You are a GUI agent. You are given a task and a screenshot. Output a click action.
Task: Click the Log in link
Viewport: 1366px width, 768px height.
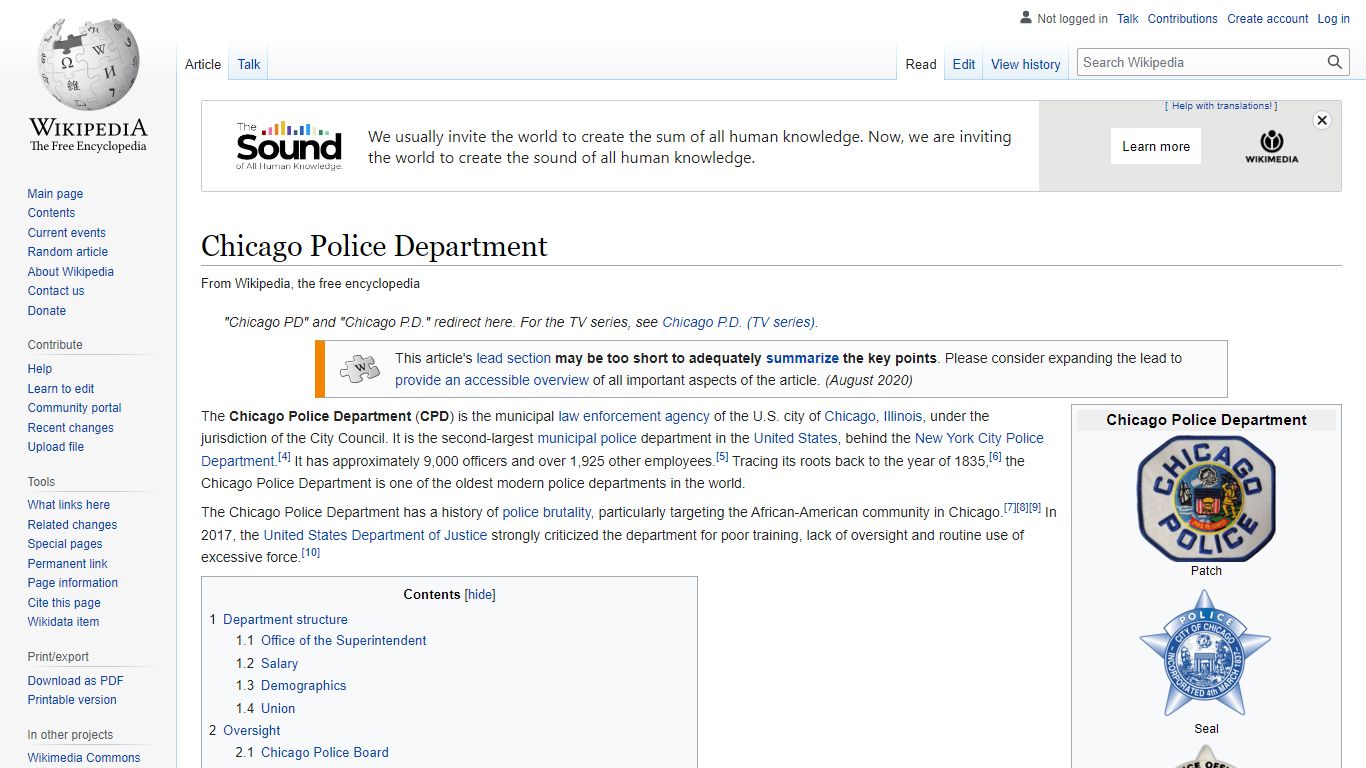(1334, 19)
